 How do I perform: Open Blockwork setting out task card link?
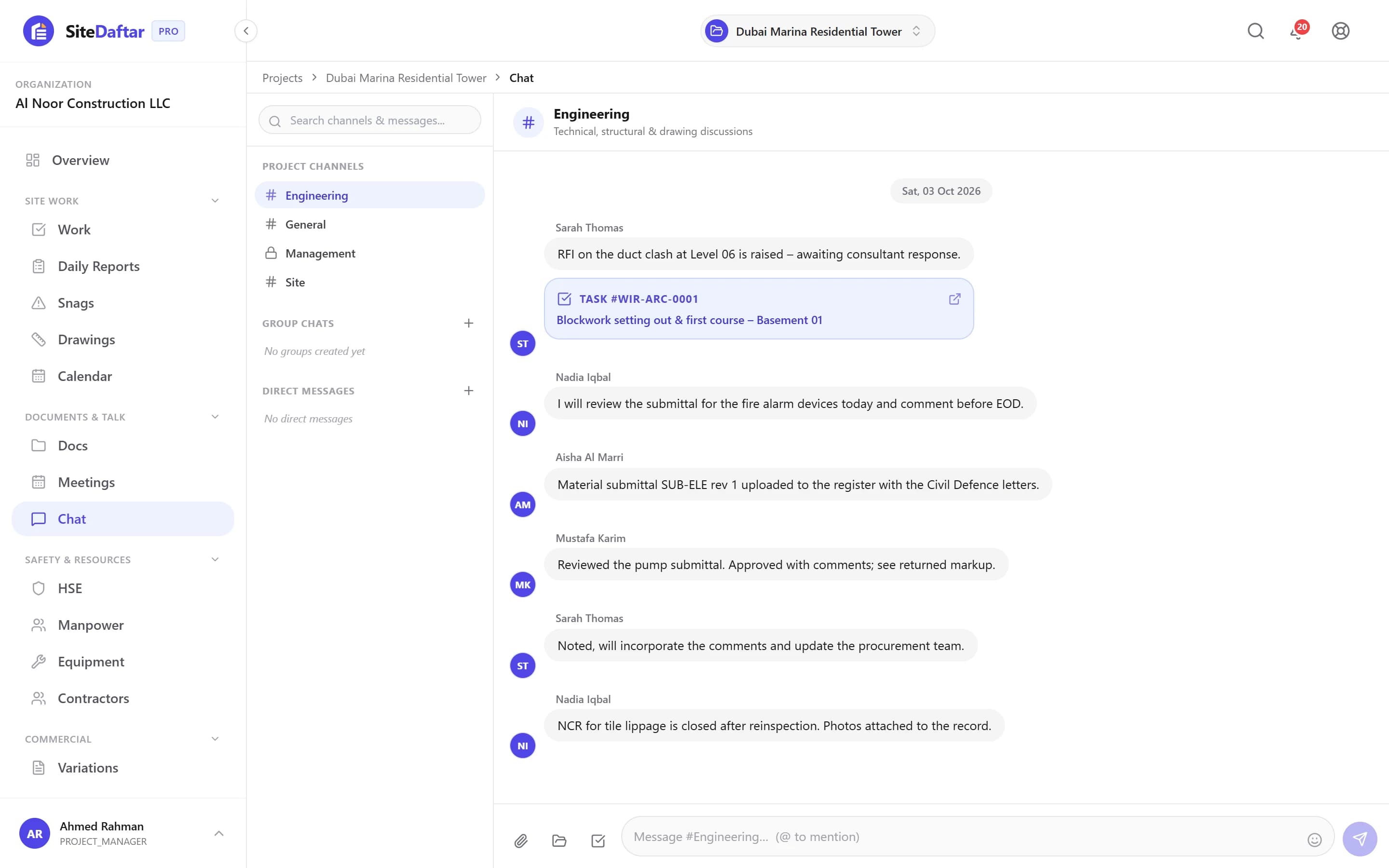pyautogui.click(x=758, y=309)
